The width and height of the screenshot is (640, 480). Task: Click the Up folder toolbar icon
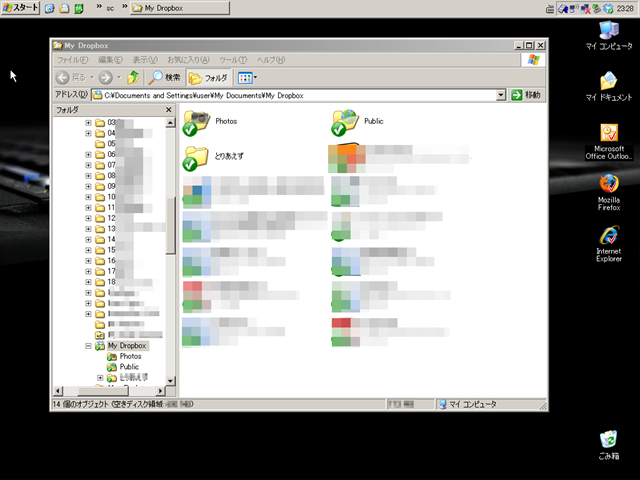click(133, 77)
